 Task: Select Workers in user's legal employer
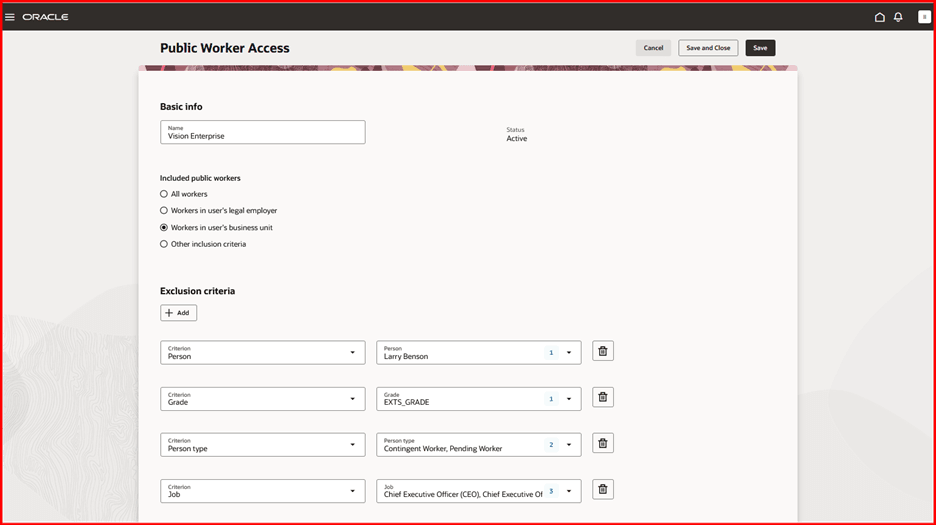click(x=164, y=210)
